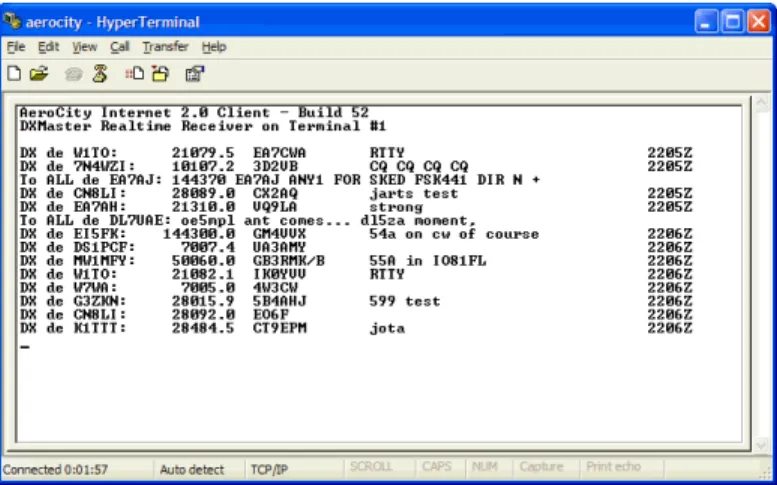Click the Connected 0:01:57 status entry
This screenshot has width=777, height=485.
55,469
